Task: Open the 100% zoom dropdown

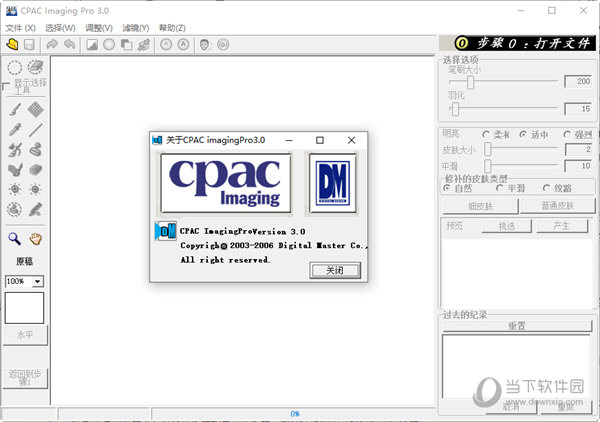Action: click(38, 282)
